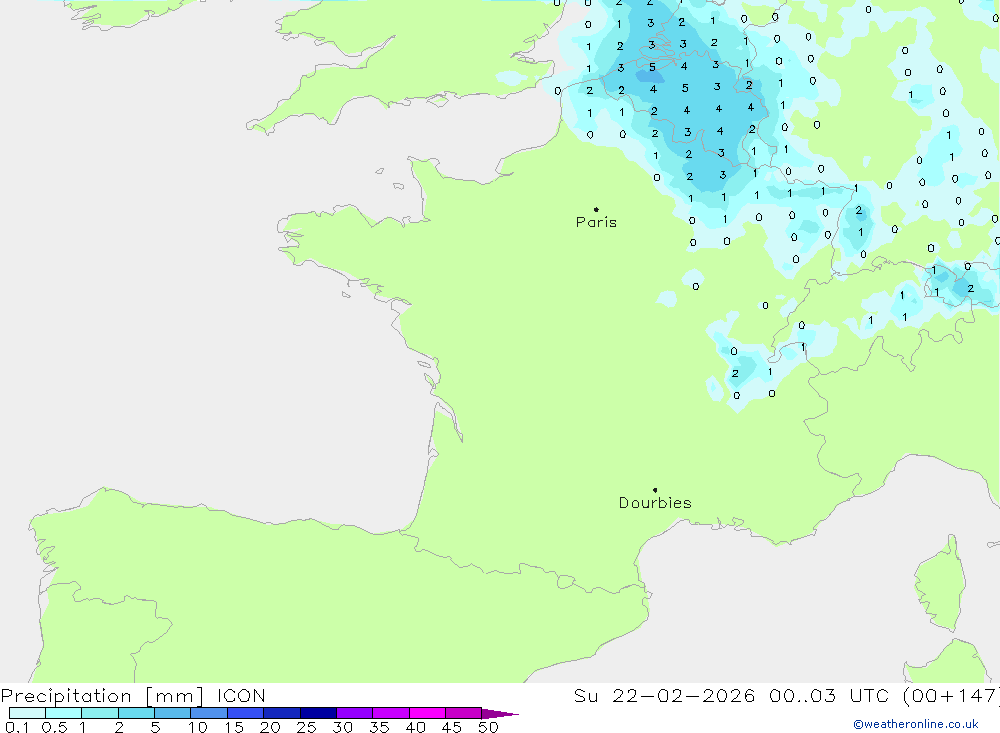Pick the 40–45 mm magenta legend swatch
This screenshot has height=733, width=1000.
coord(427,713)
